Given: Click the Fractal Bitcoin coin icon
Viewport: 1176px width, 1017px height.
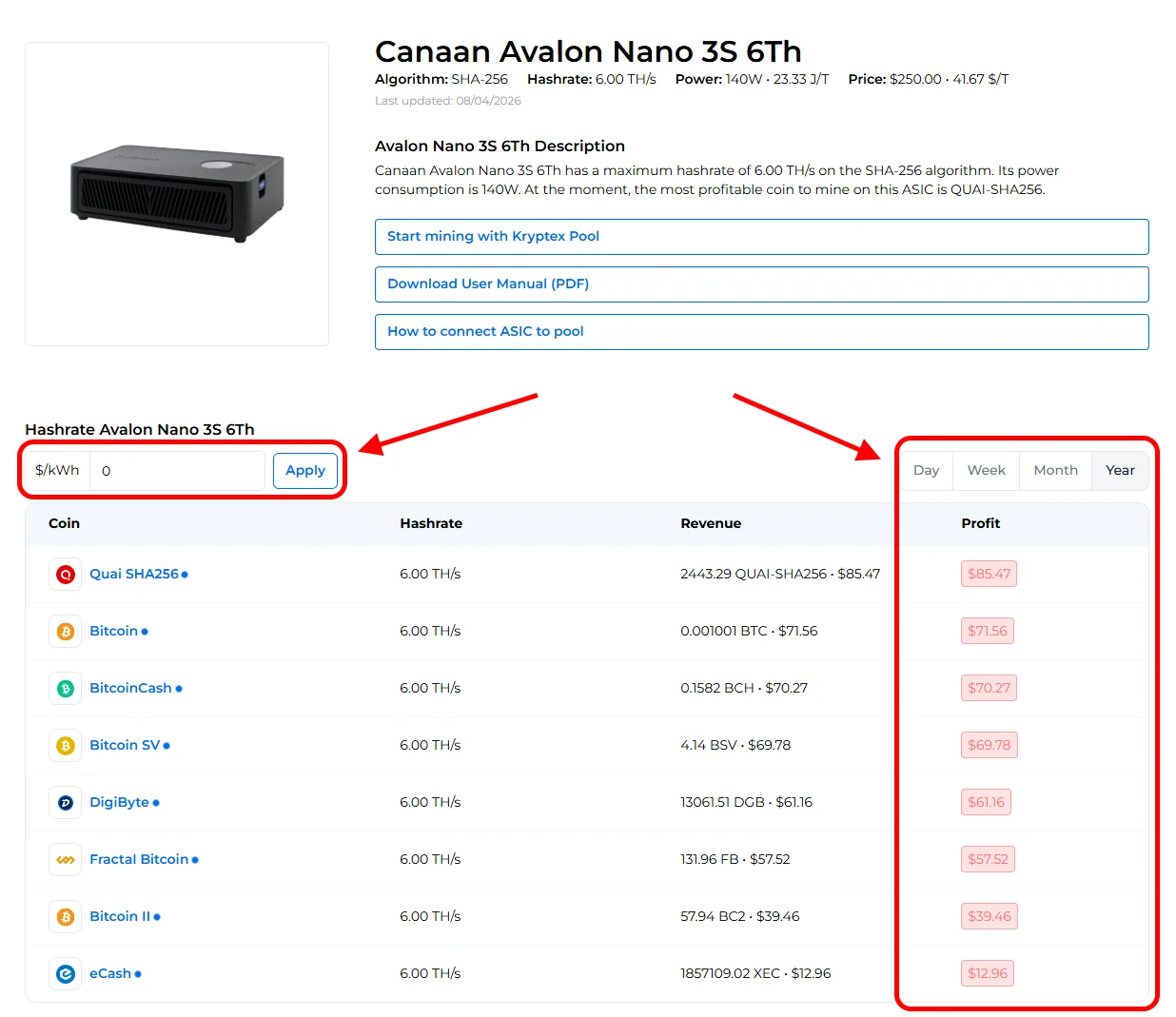Looking at the screenshot, I should pos(65,860).
